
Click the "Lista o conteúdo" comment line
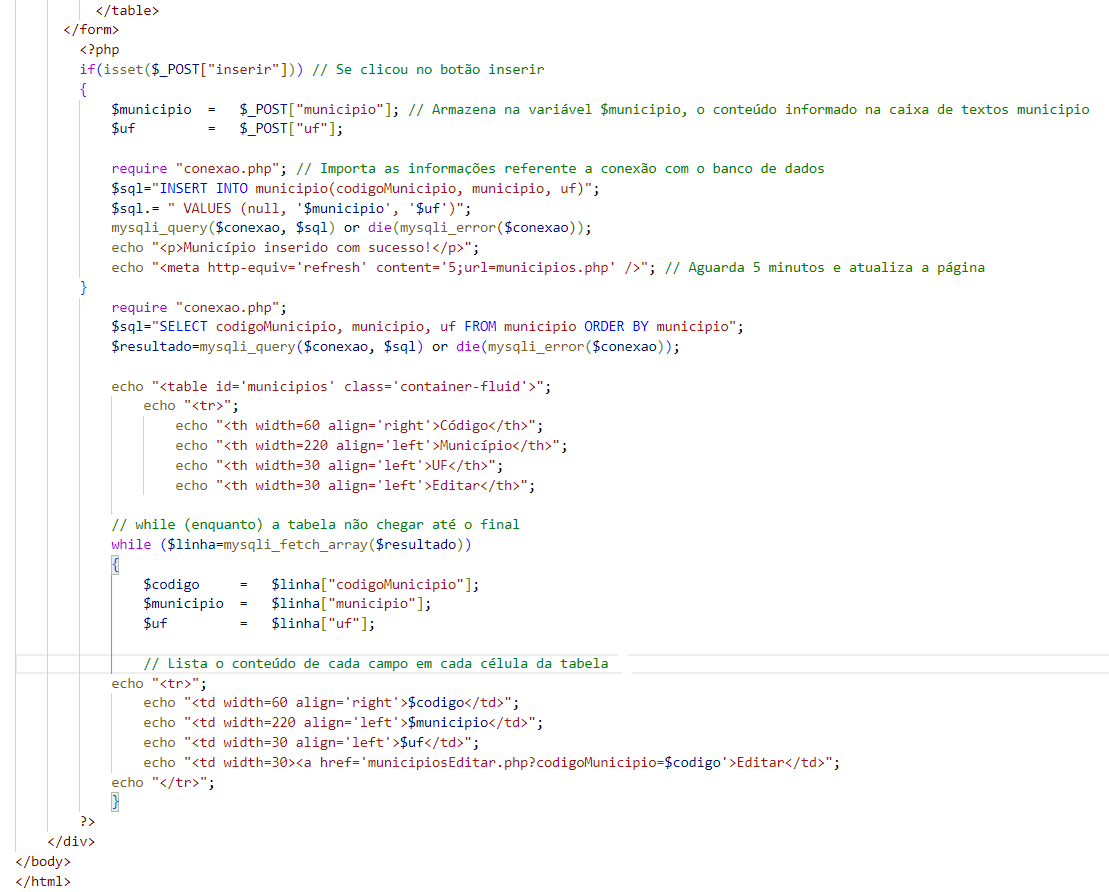click(x=375, y=663)
